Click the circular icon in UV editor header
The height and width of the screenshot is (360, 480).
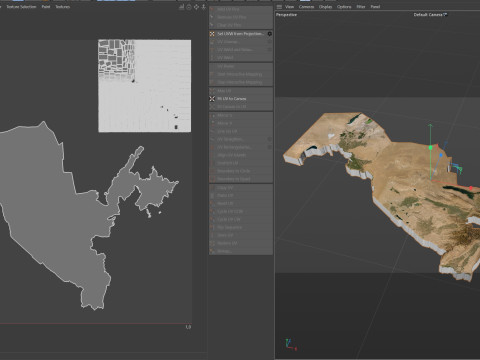(189, 7)
